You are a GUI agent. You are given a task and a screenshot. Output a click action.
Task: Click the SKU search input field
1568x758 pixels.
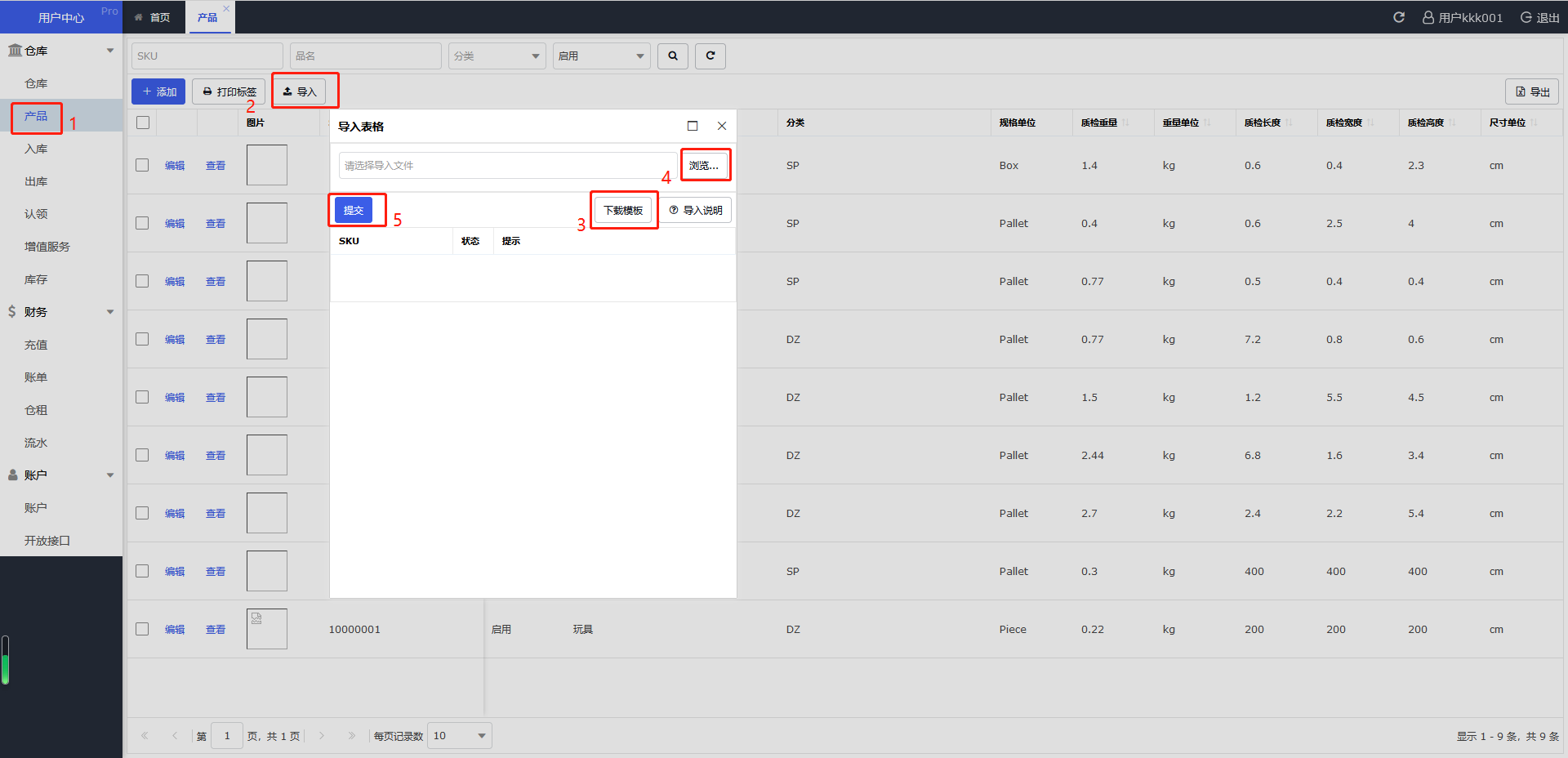pyautogui.click(x=207, y=56)
